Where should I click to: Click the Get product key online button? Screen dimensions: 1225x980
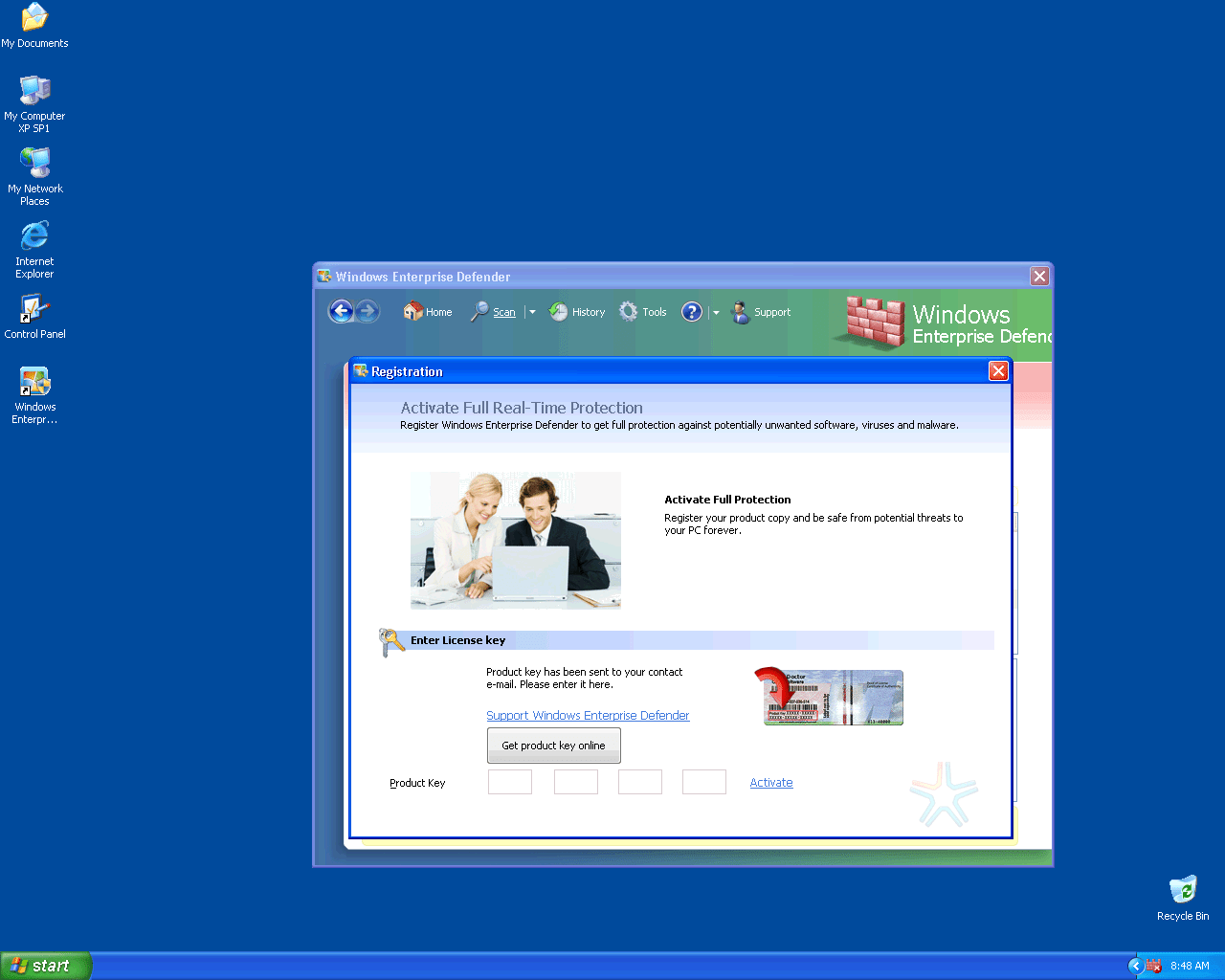point(553,746)
